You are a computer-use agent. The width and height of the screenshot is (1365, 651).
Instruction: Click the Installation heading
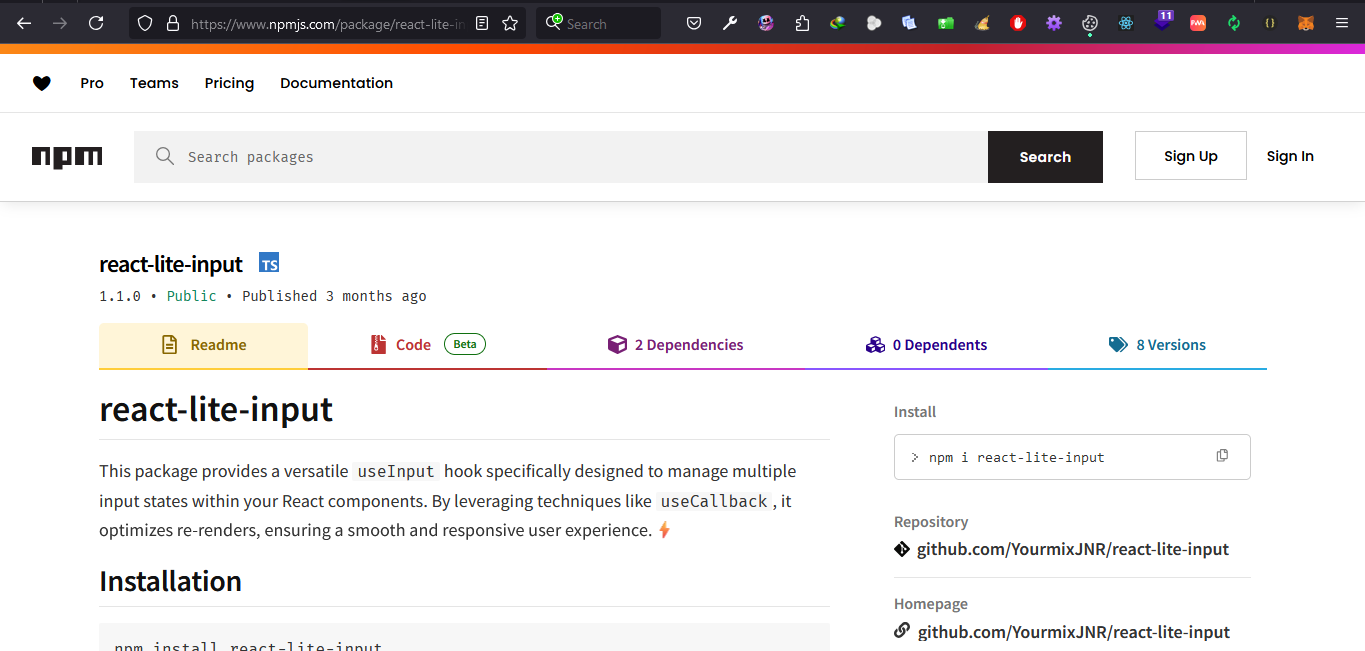[170, 581]
